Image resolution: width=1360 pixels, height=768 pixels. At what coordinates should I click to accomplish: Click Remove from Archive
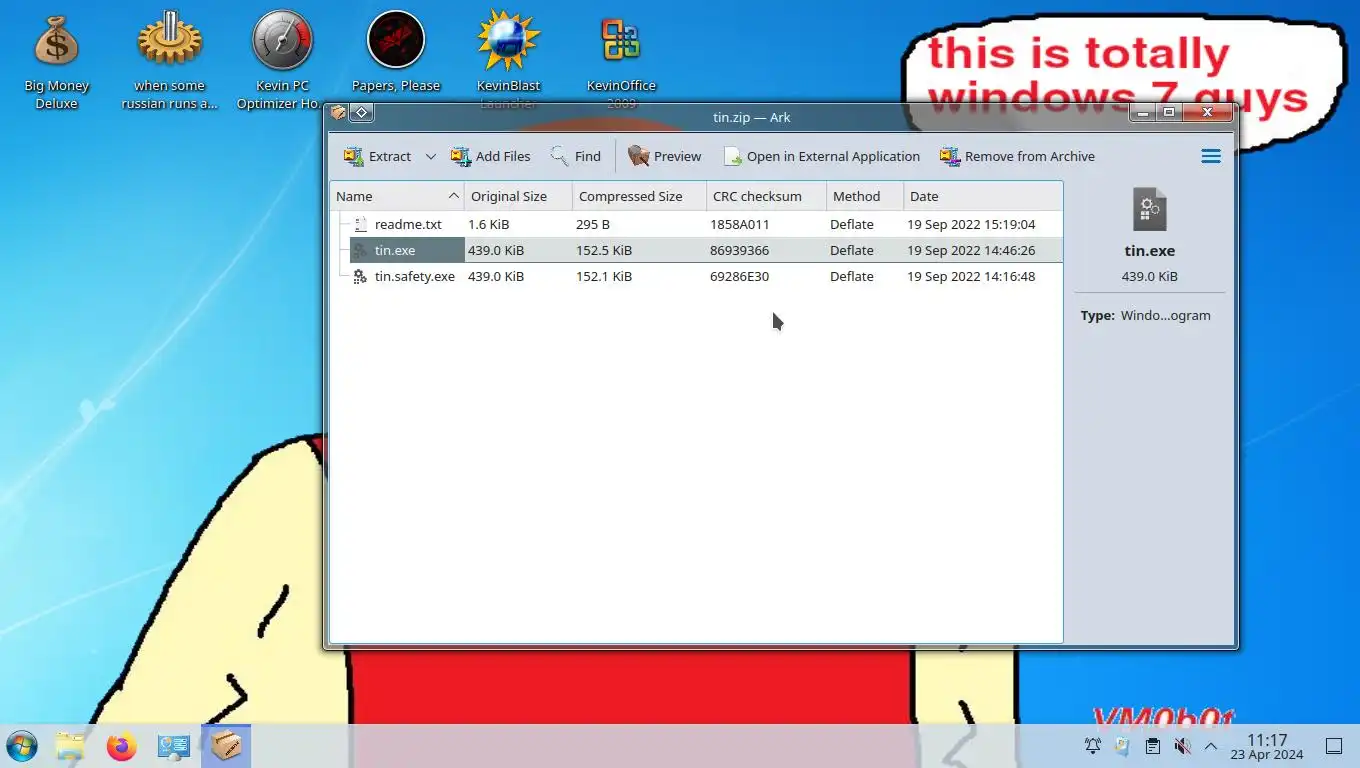tap(1017, 156)
